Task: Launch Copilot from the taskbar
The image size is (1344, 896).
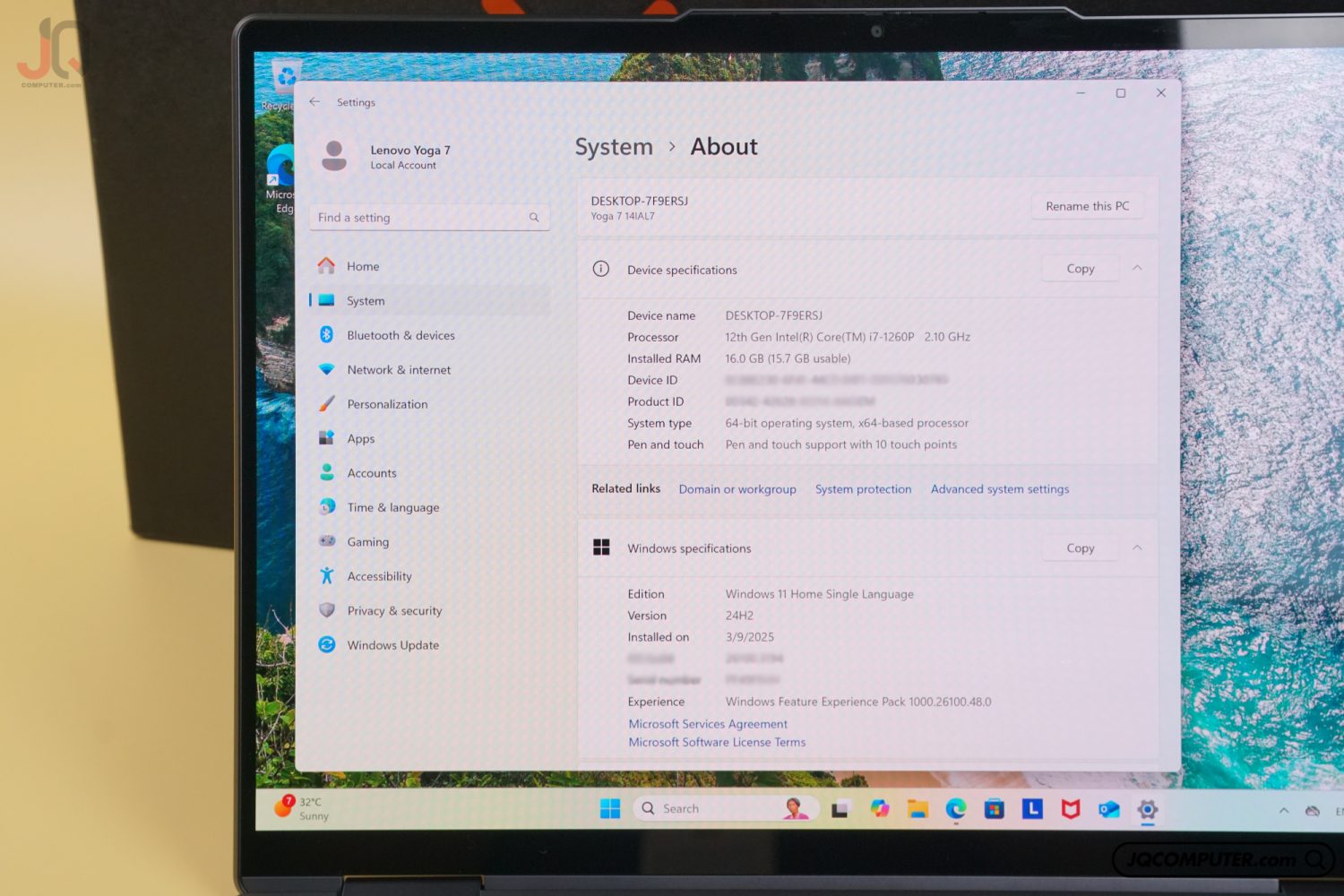Action: click(x=880, y=809)
